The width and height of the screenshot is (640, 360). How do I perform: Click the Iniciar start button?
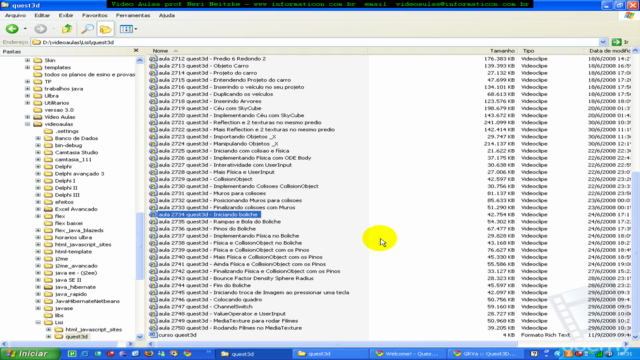pos(28,353)
